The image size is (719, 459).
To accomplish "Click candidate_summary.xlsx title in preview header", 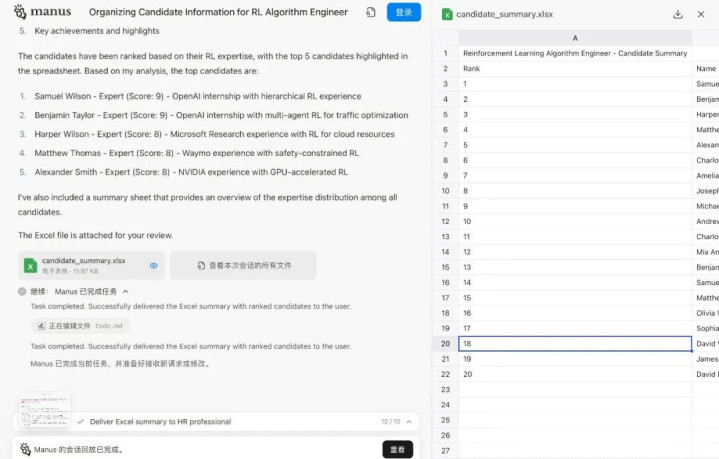I will 504,14.
